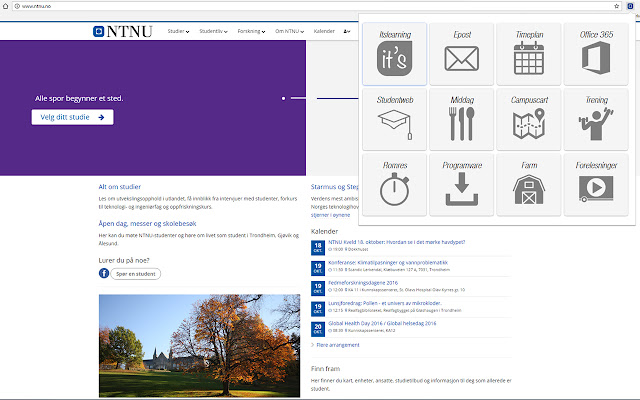Click the Velg ditt studie button
Screen dimensions: 640x400
point(73,117)
